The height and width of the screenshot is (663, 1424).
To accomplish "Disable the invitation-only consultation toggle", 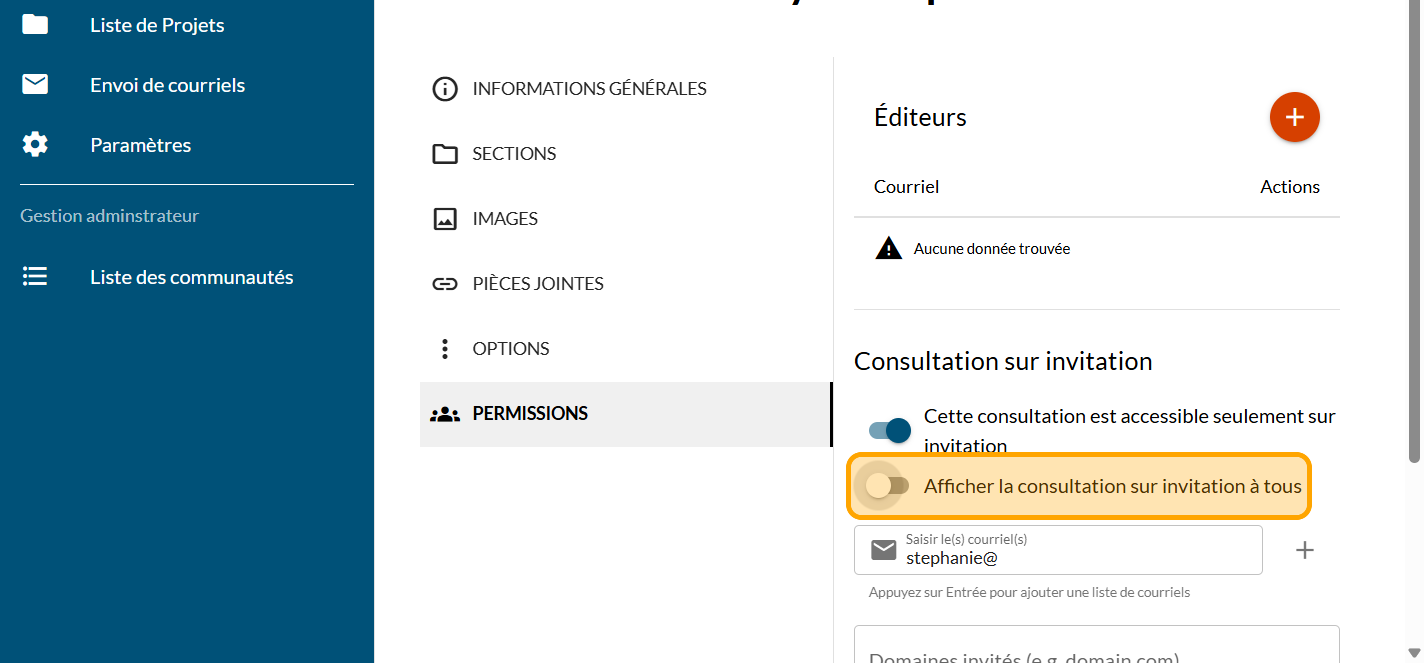I will pyautogui.click(x=889, y=430).
